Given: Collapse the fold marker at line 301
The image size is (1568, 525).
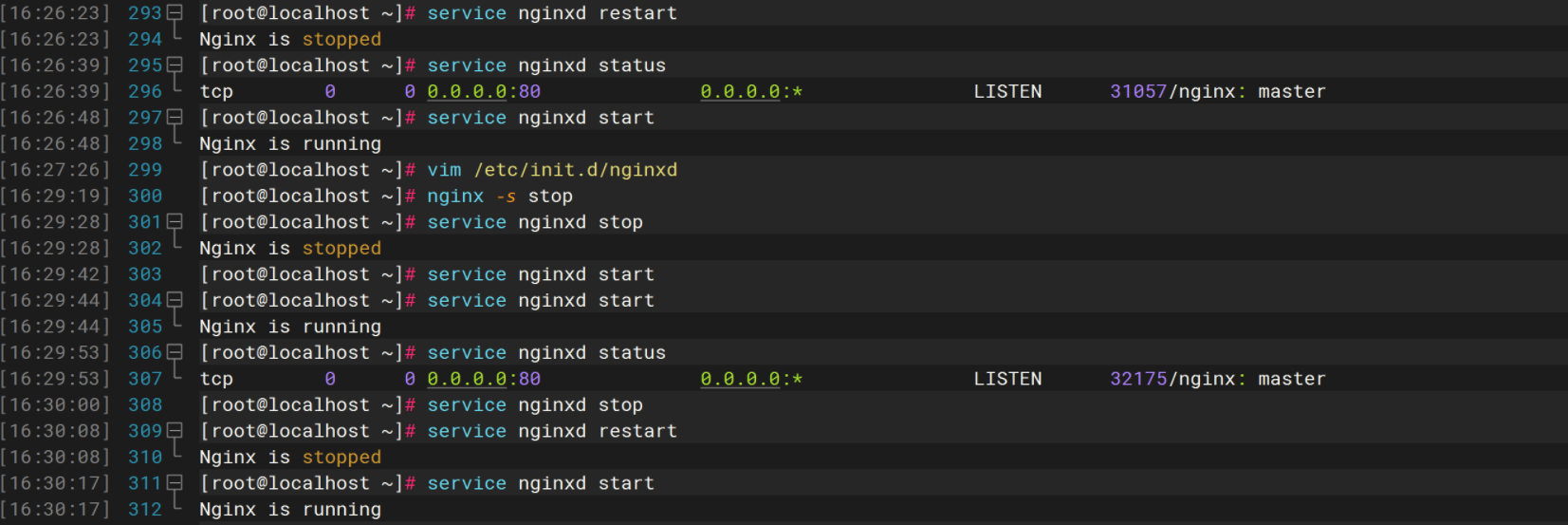Looking at the screenshot, I should (x=175, y=222).
